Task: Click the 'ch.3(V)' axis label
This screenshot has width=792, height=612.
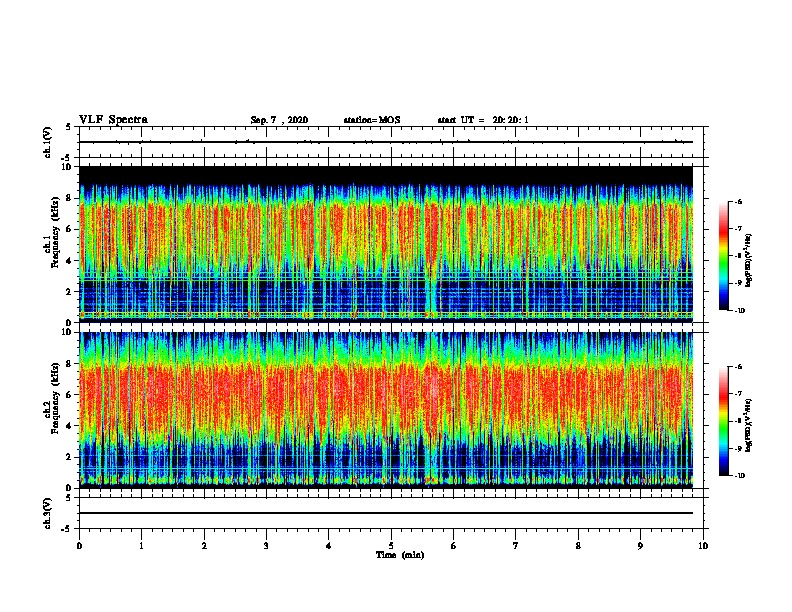Action: click(x=48, y=513)
